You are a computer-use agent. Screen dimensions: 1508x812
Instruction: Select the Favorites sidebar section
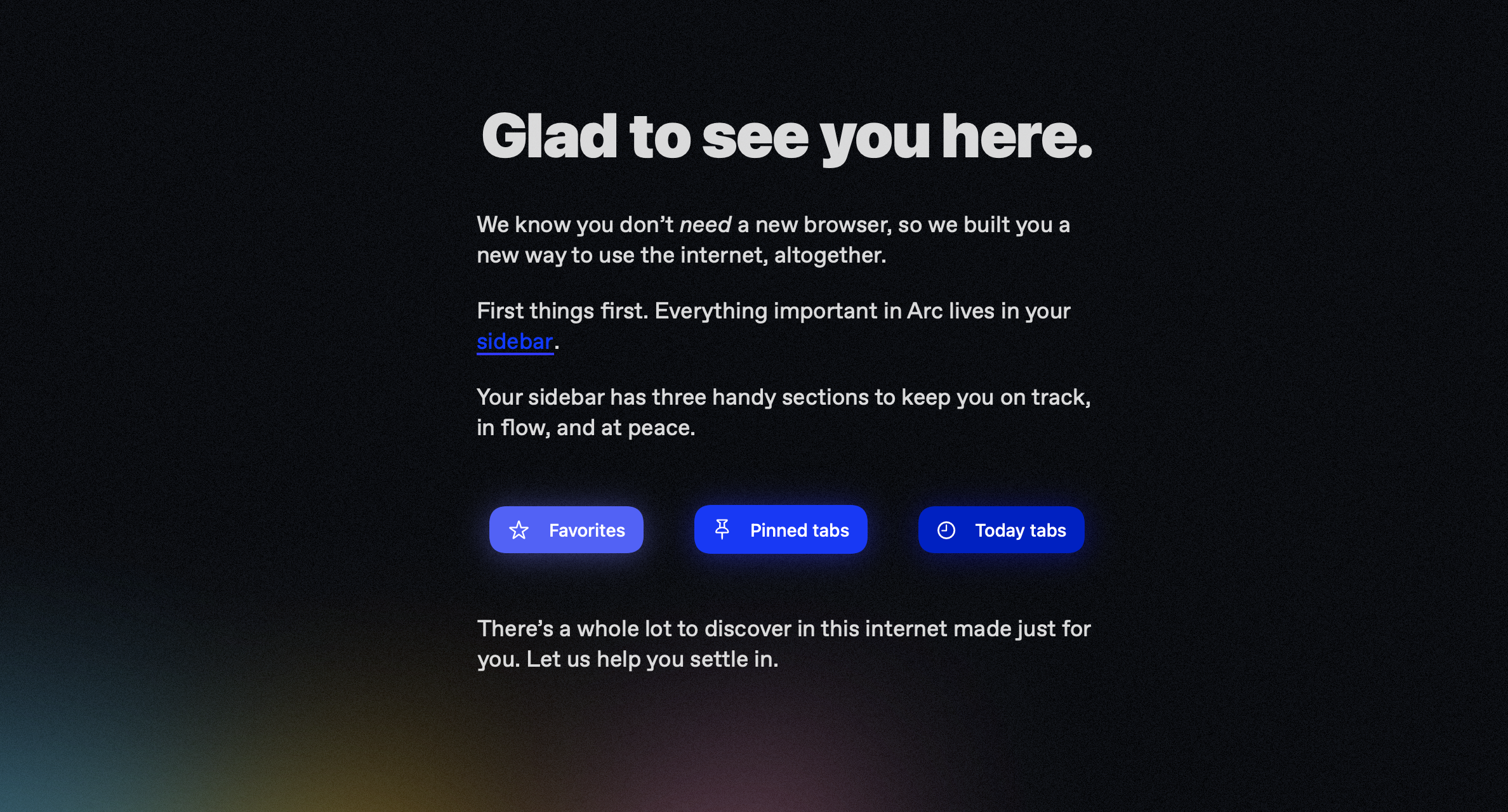[565, 530]
